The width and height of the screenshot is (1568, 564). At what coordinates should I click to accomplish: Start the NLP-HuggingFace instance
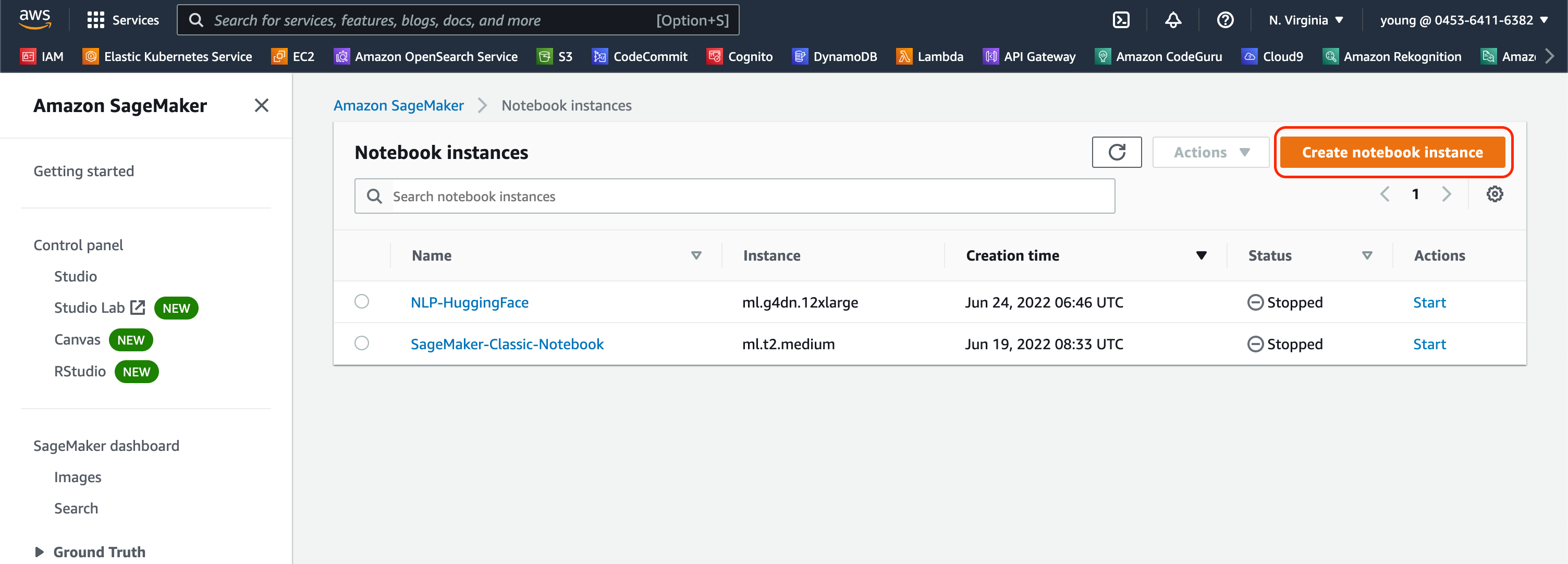pyautogui.click(x=1429, y=302)
